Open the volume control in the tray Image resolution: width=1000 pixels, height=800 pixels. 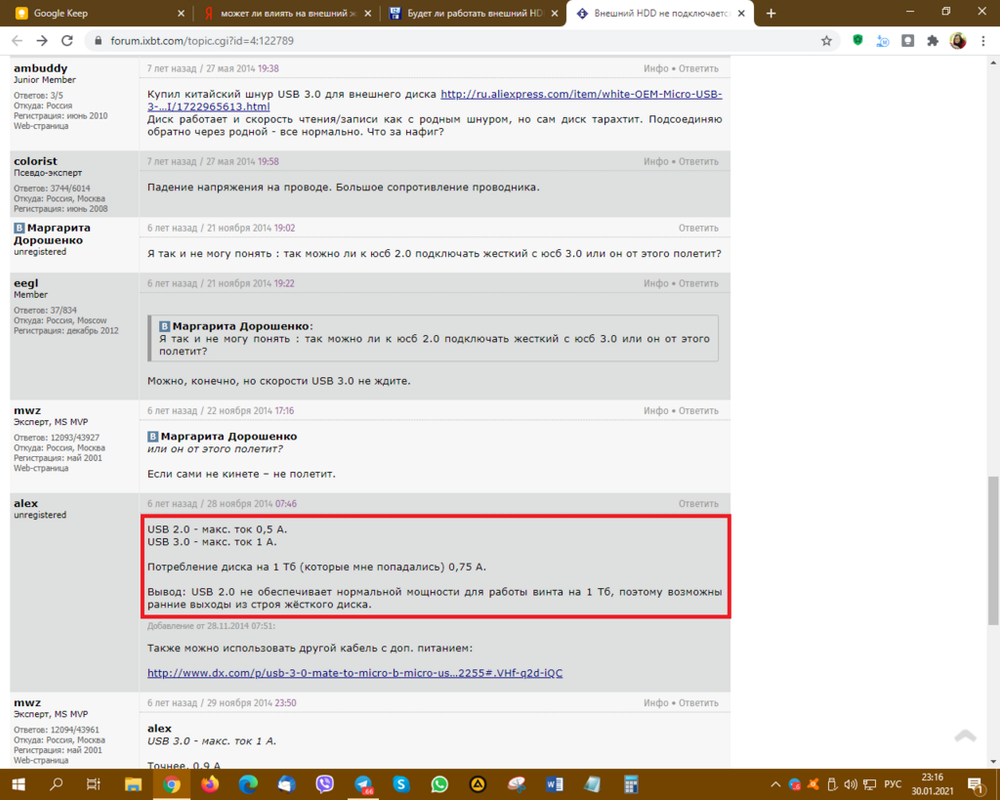(x=850, y=785)
